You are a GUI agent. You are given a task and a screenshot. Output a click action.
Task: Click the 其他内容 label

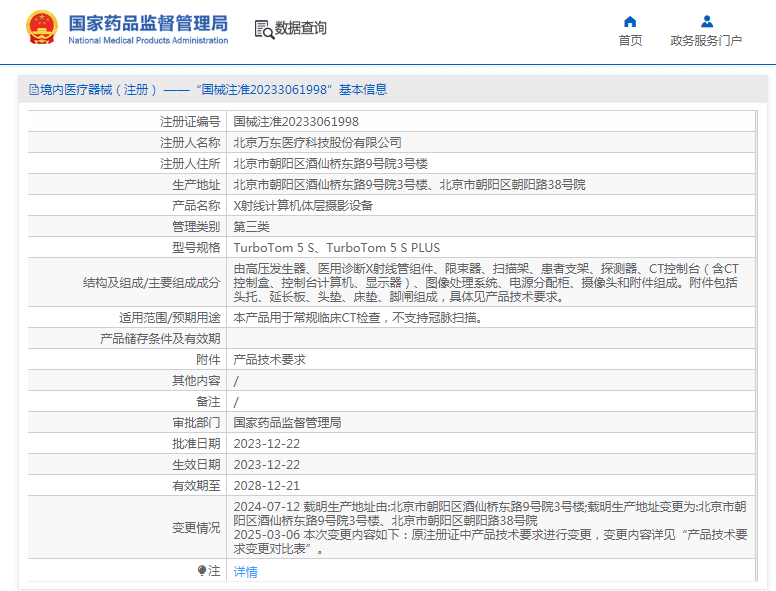[196, 381]
